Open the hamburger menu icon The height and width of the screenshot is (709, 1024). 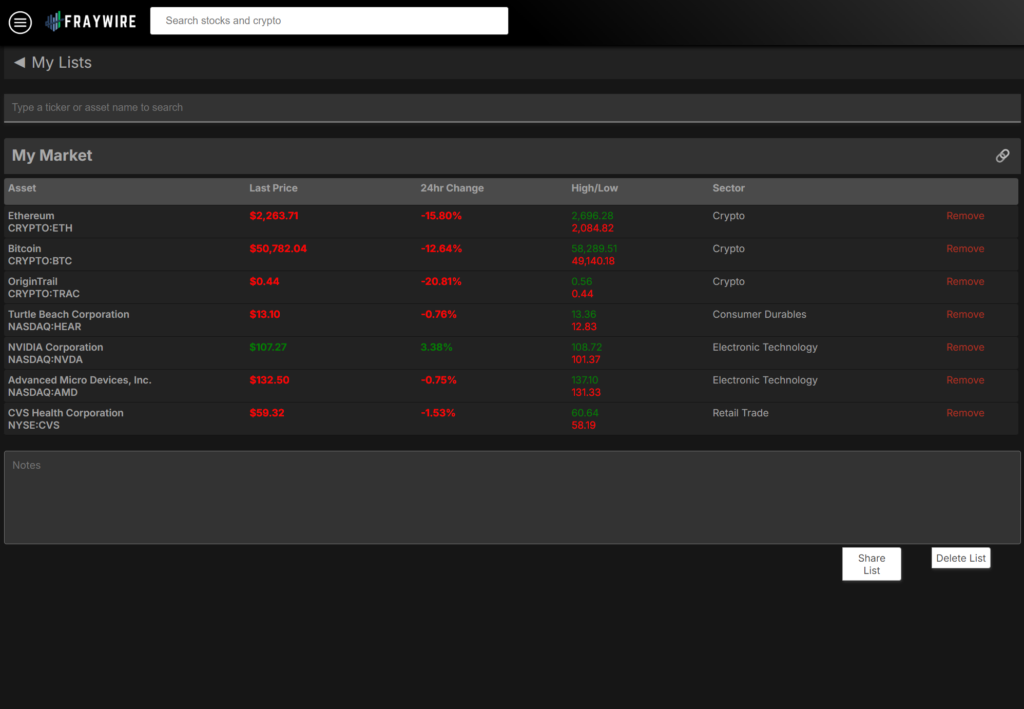click(x=20, y=22)
